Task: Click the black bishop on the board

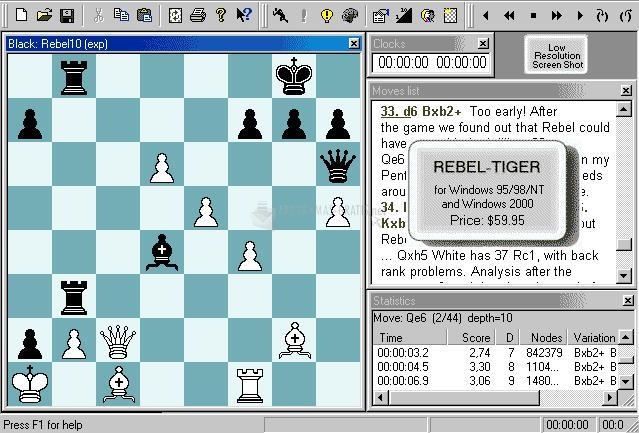Action: [x=162, y=253]
